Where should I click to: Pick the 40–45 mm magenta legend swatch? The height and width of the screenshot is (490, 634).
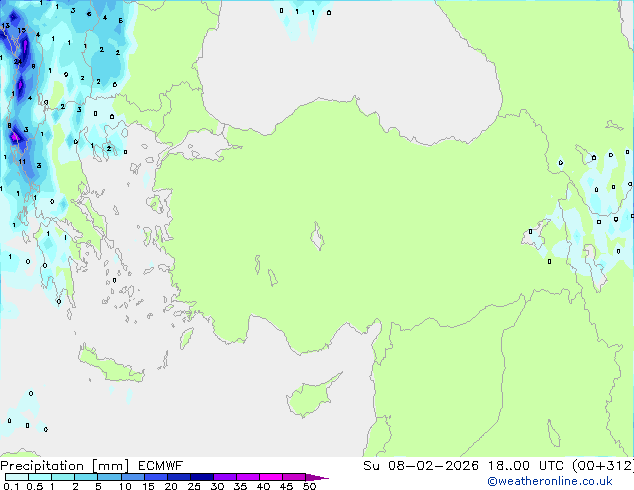[x=271, y=477]
